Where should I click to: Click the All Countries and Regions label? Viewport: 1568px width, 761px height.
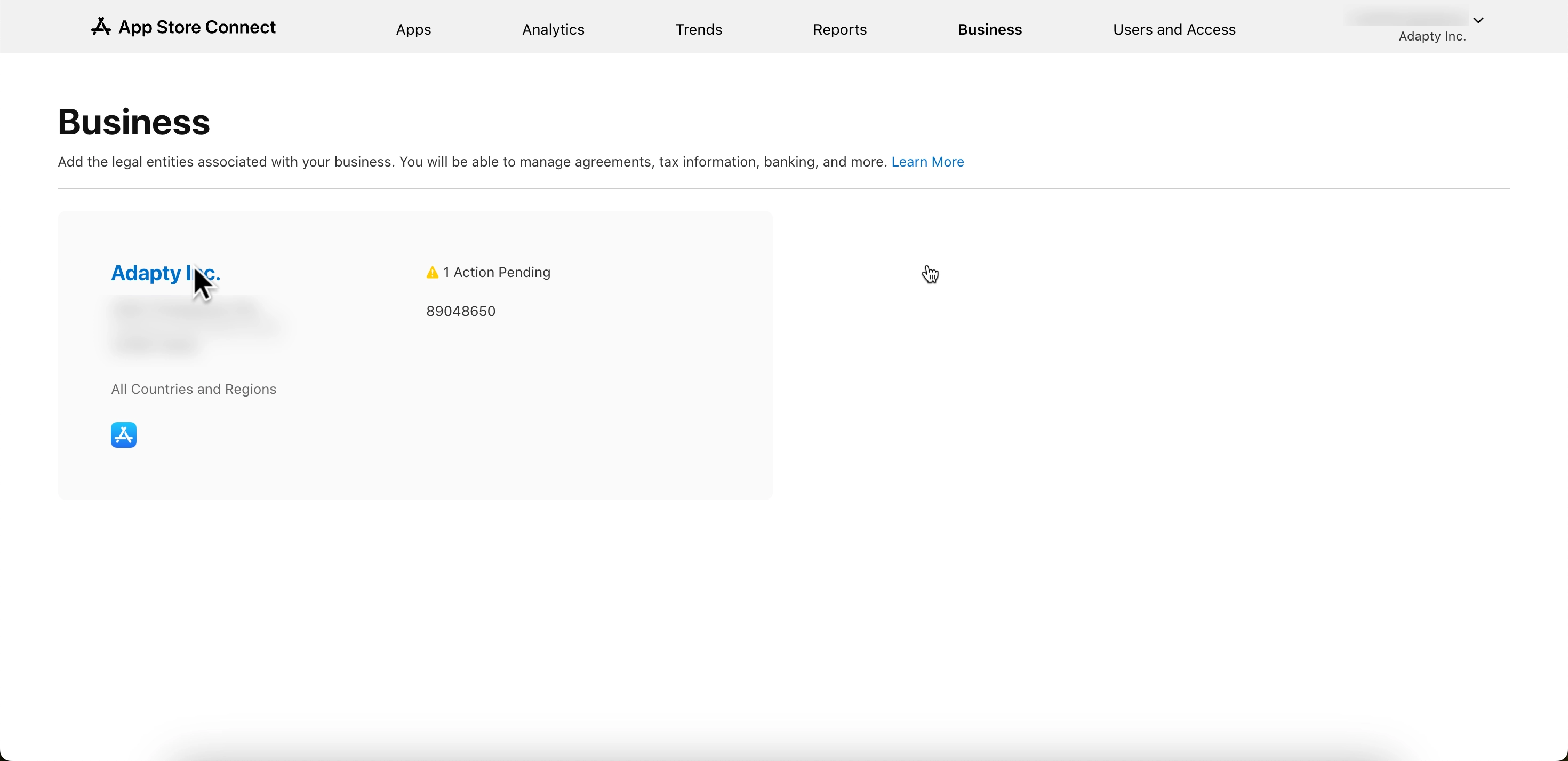click(x=194, y=390)
